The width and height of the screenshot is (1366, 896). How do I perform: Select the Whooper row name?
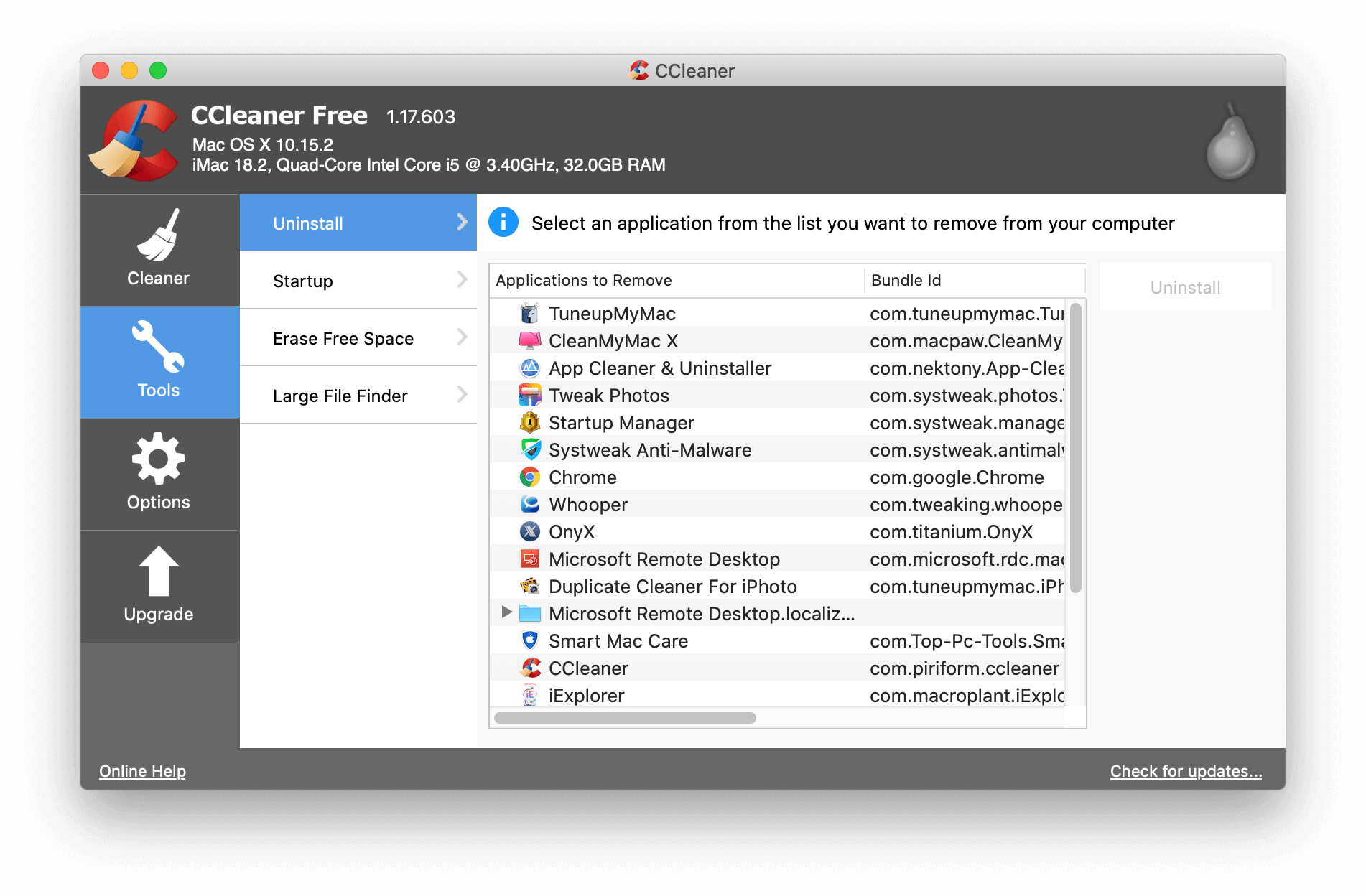[x=588, y=504]
